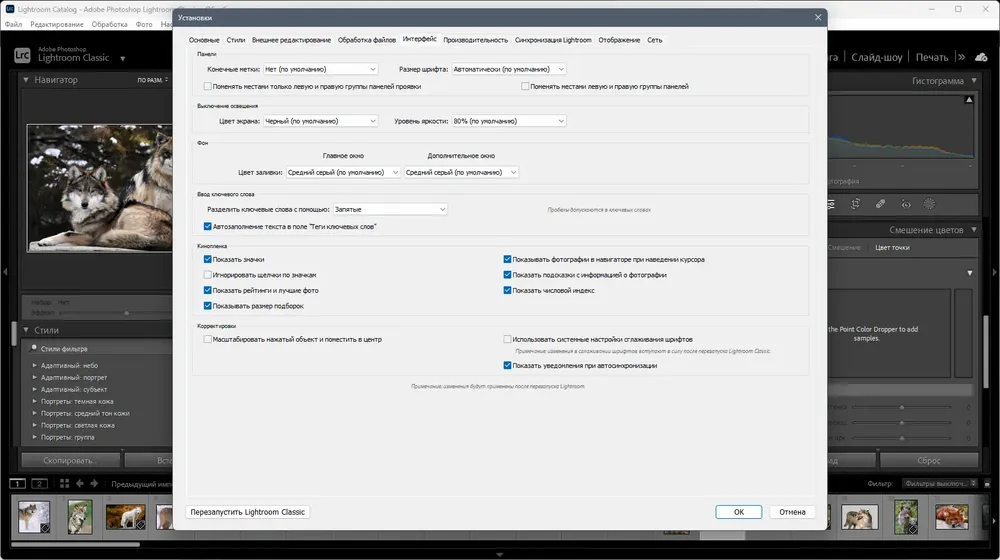Select the Crop overlay tool icon
Image resolution: width=1000 pixels, height=560 pixels.
click(855, 204)
